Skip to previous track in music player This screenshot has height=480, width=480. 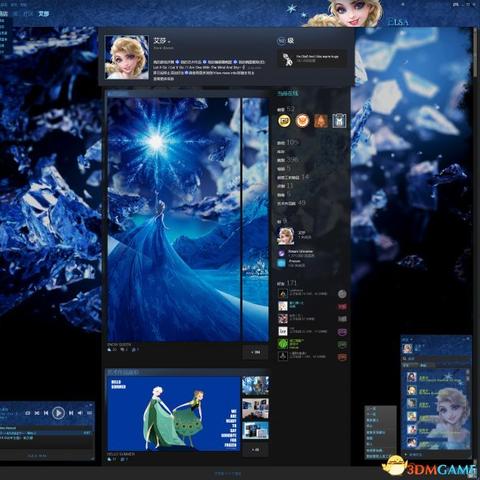(x=46, y=413)
